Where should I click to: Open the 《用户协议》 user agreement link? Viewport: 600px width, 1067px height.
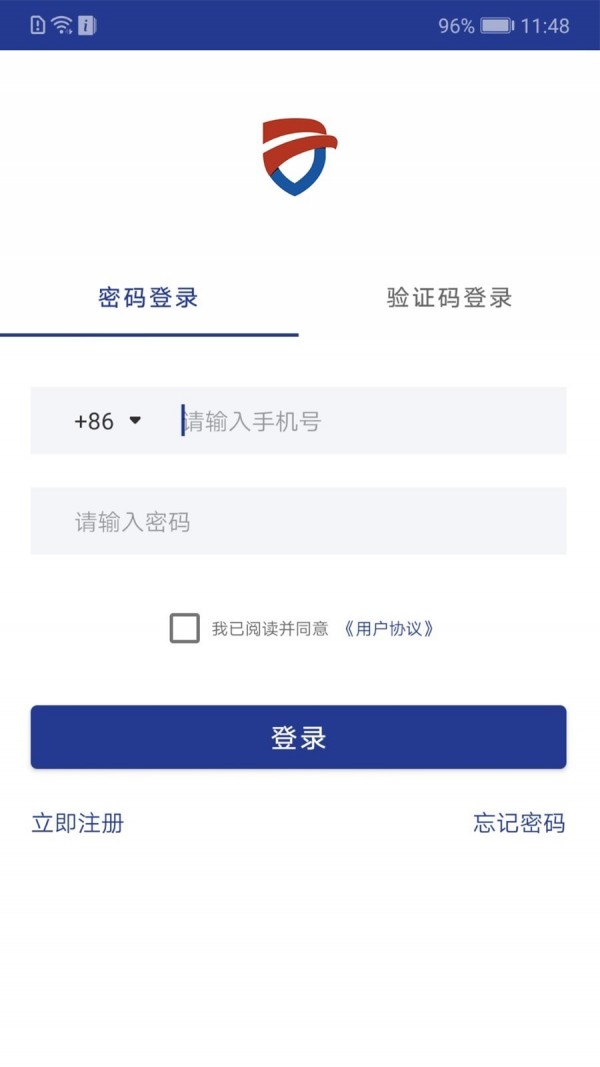pos(388,628)
